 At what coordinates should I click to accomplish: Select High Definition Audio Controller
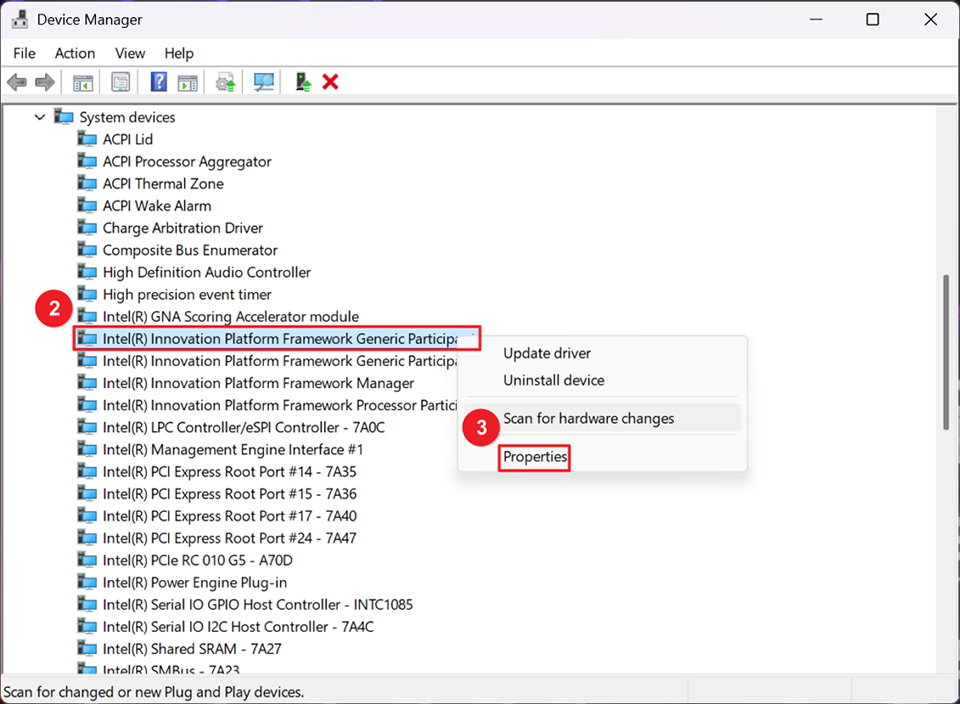pos(206,272)
